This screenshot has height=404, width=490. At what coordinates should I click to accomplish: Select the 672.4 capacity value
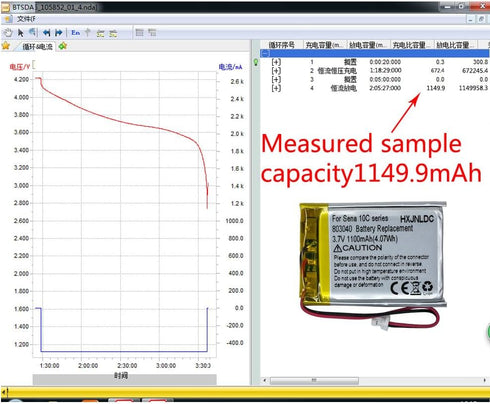coord(437,70)
